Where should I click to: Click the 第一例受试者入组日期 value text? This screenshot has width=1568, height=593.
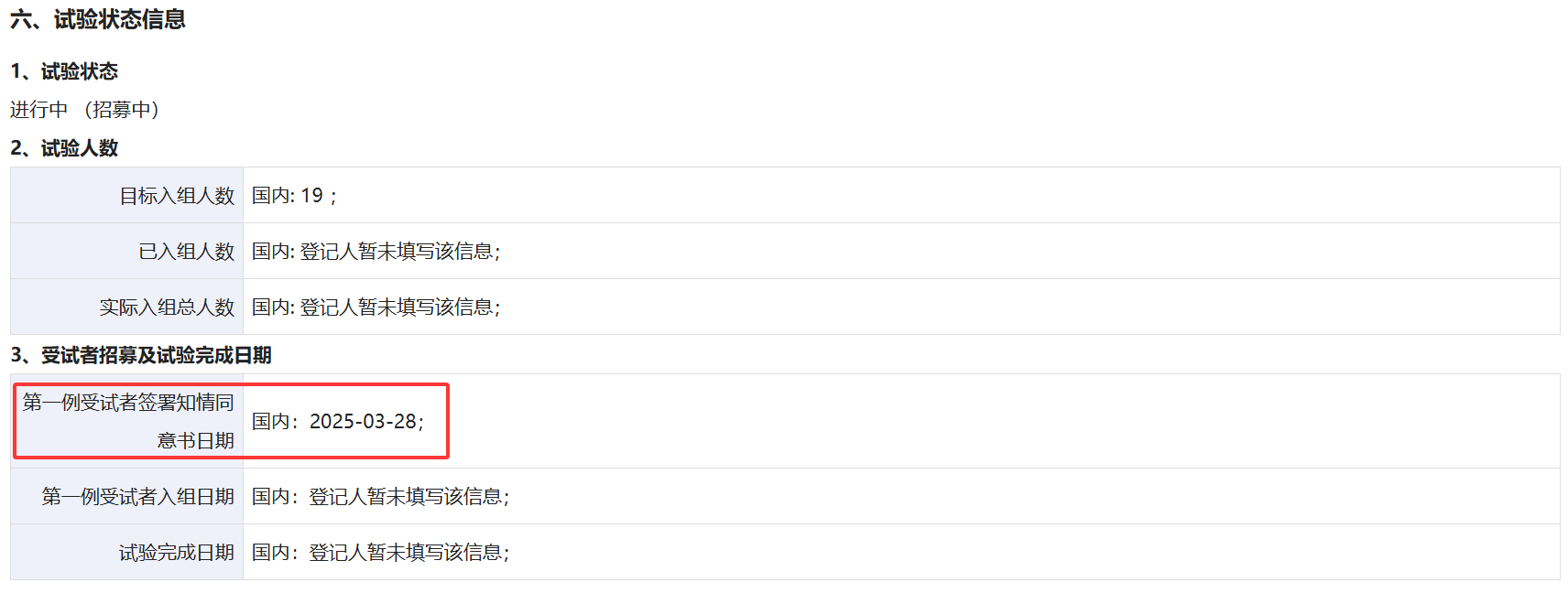[x=408, y=497]
